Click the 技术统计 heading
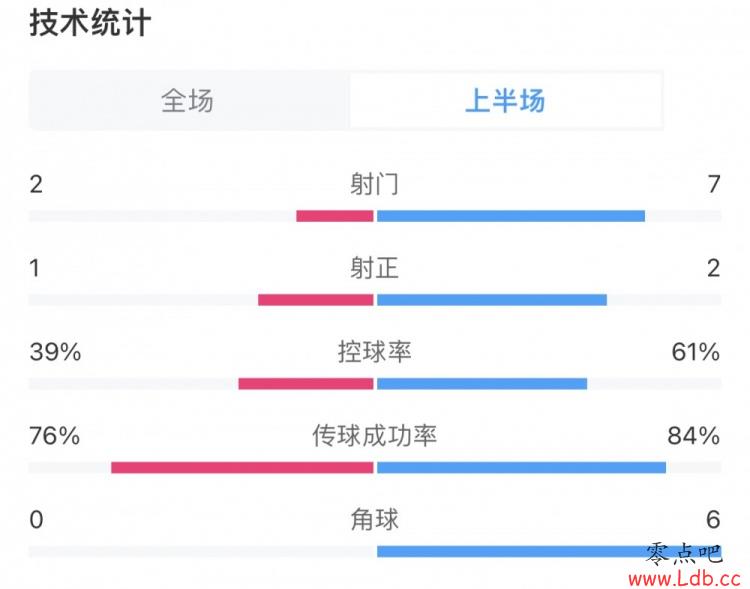 click(x=90, y=22)
